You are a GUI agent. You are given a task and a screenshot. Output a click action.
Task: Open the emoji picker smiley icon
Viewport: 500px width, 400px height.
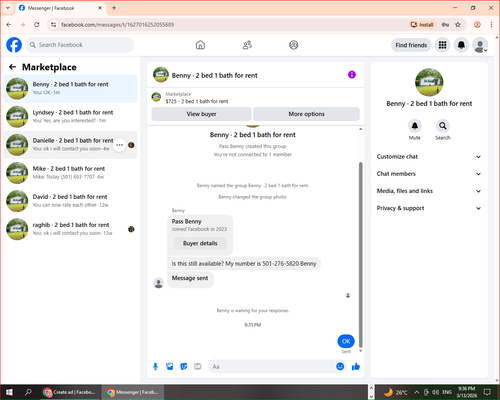click(x=340, y=367)
